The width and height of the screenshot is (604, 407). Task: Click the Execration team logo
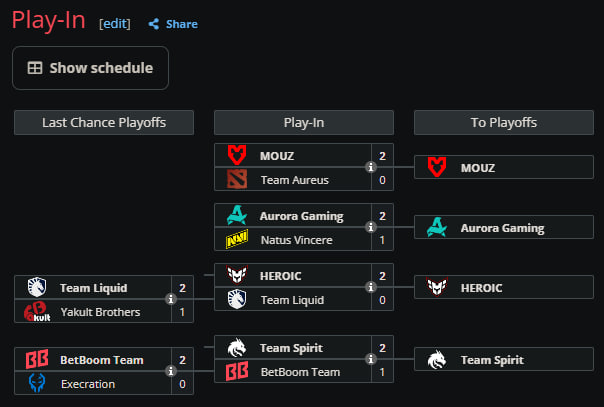coord(37,384)
